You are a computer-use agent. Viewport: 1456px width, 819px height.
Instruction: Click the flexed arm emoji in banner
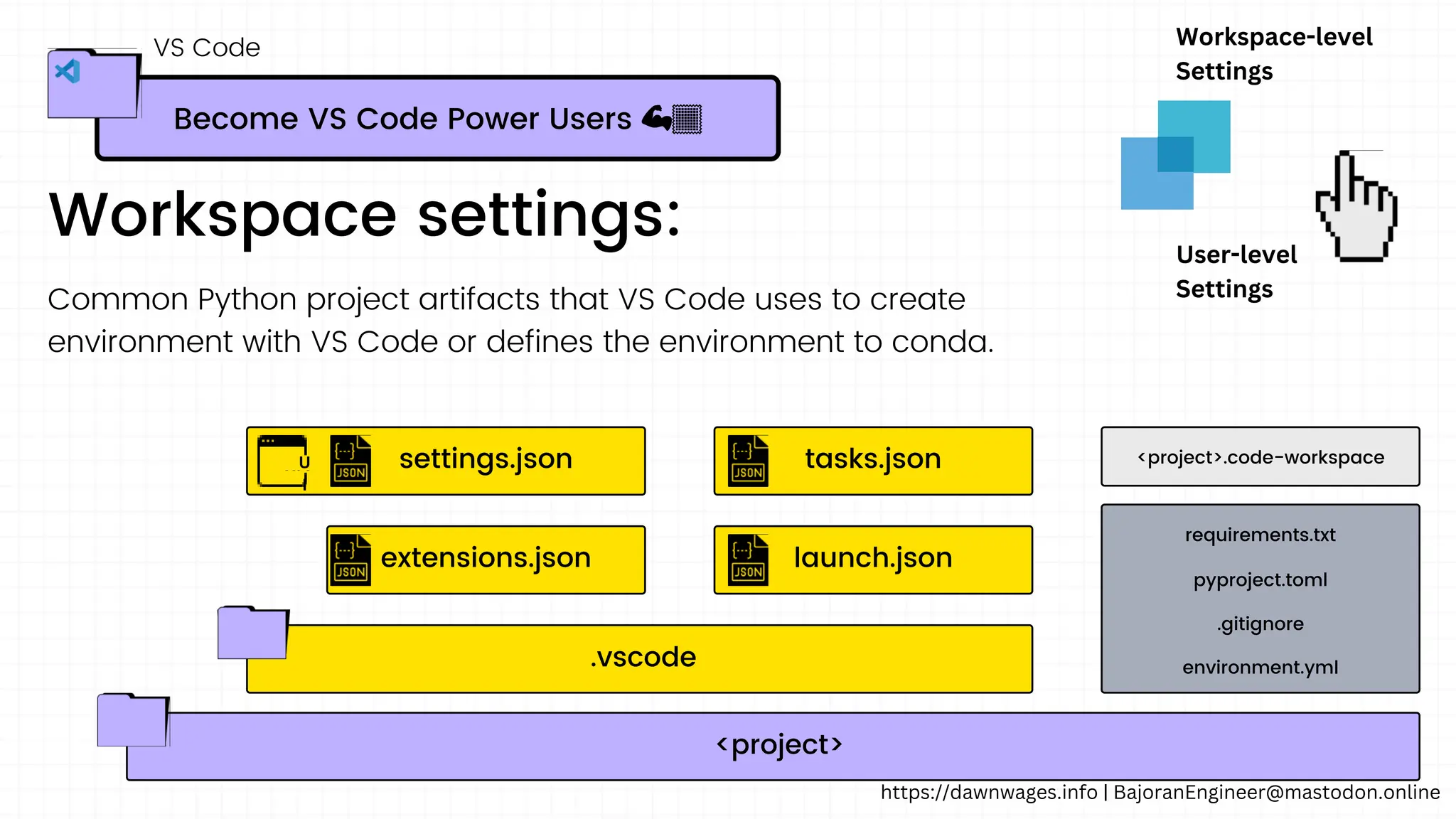656,118
